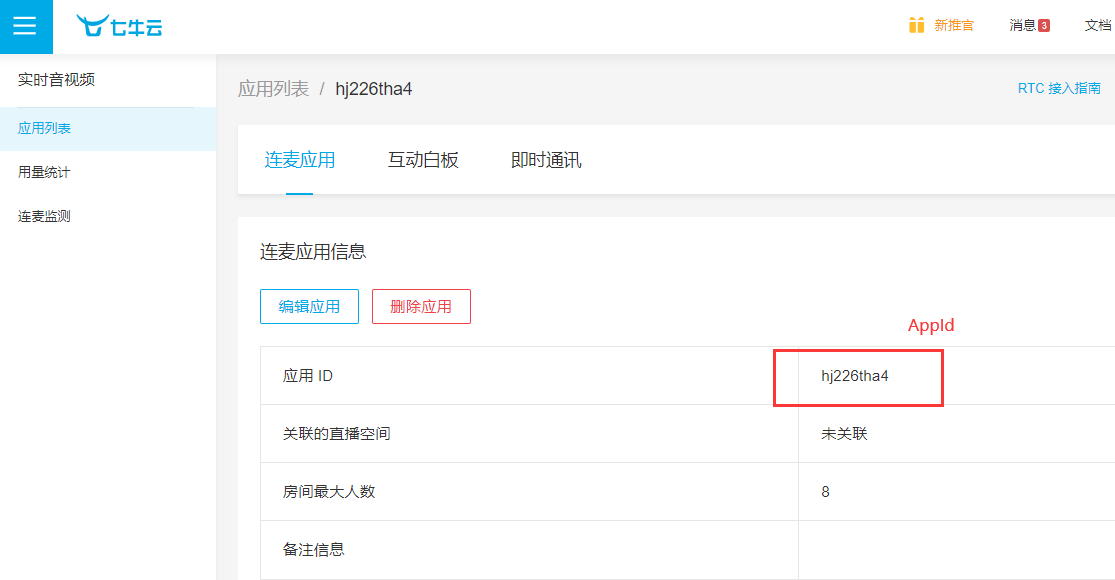1115x580 pixels.
Task: Click 应用列表 breadcrumb link
Action: click(x=273, y=89)
